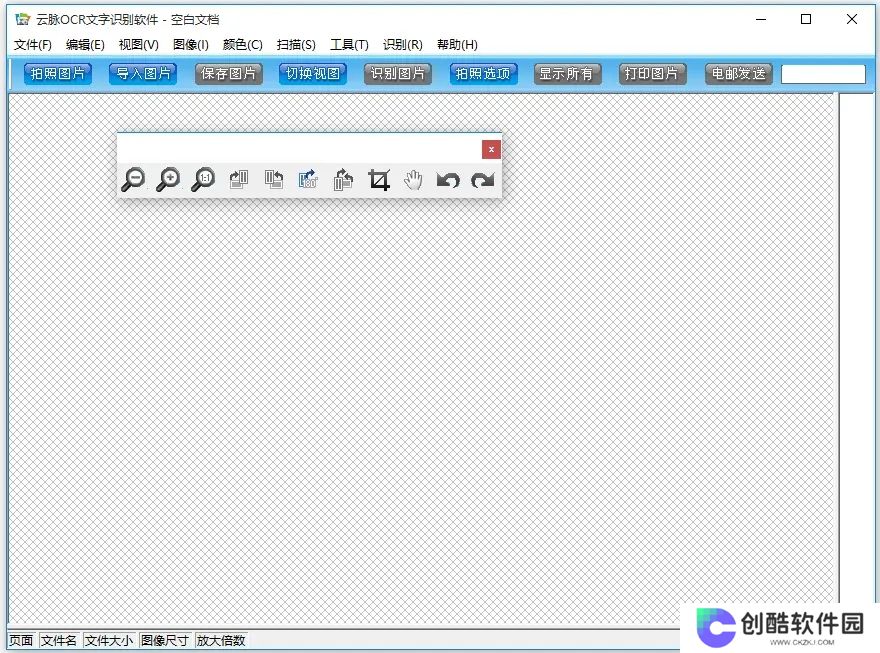This screenshot has width=880, height=653.
Task: Maximize the 云脉OCR window
Action: [806, 19]
